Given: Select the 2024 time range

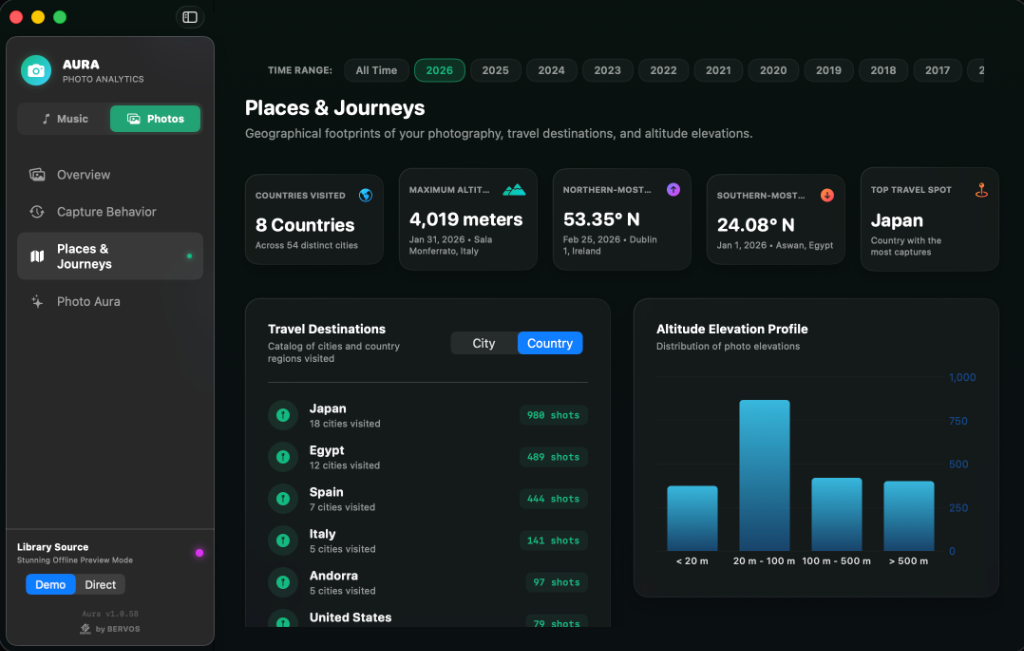Looking at the screenshot, I should tap(551, 71).
